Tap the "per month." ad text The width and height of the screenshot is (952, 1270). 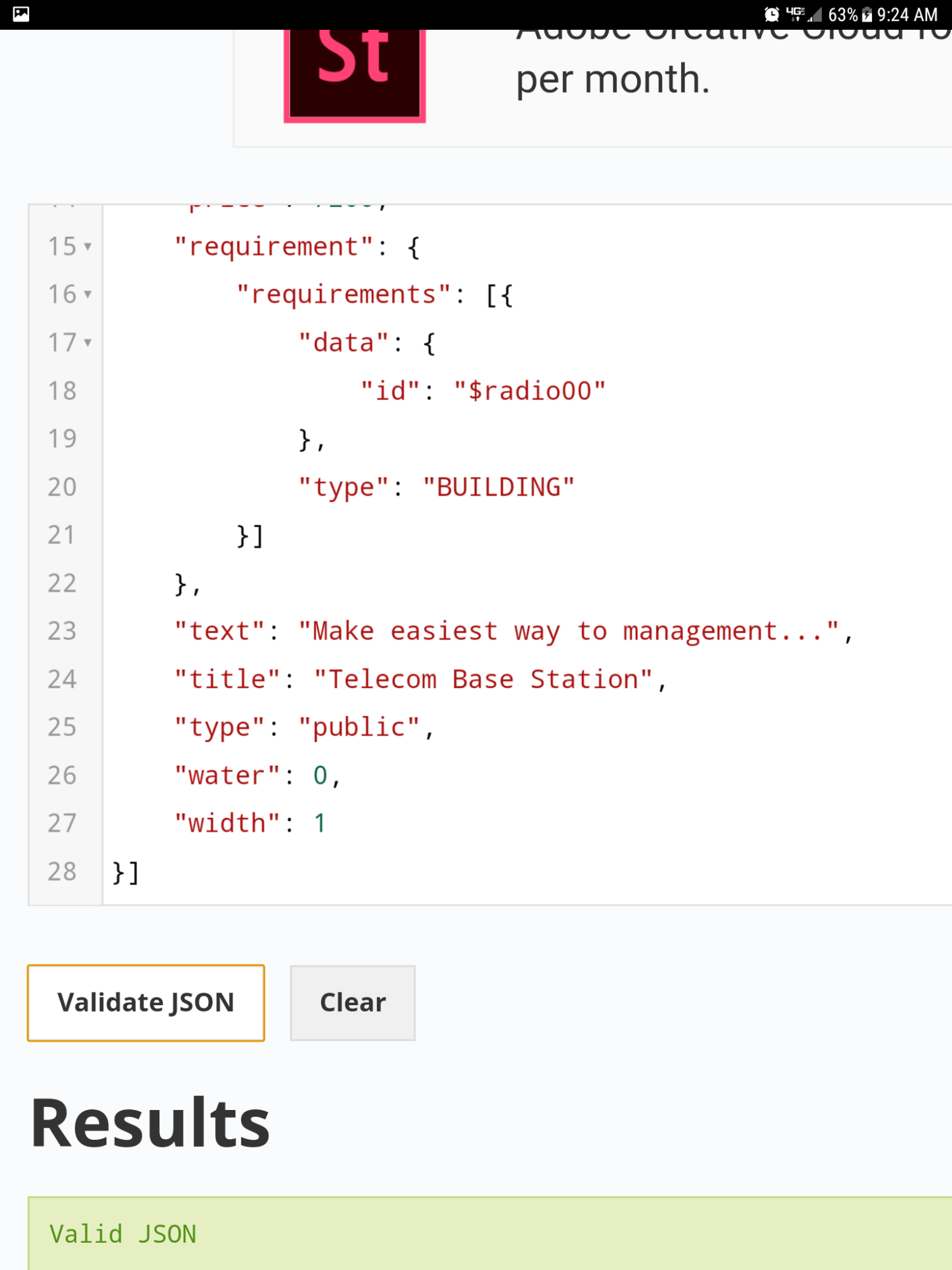(612, 79)
